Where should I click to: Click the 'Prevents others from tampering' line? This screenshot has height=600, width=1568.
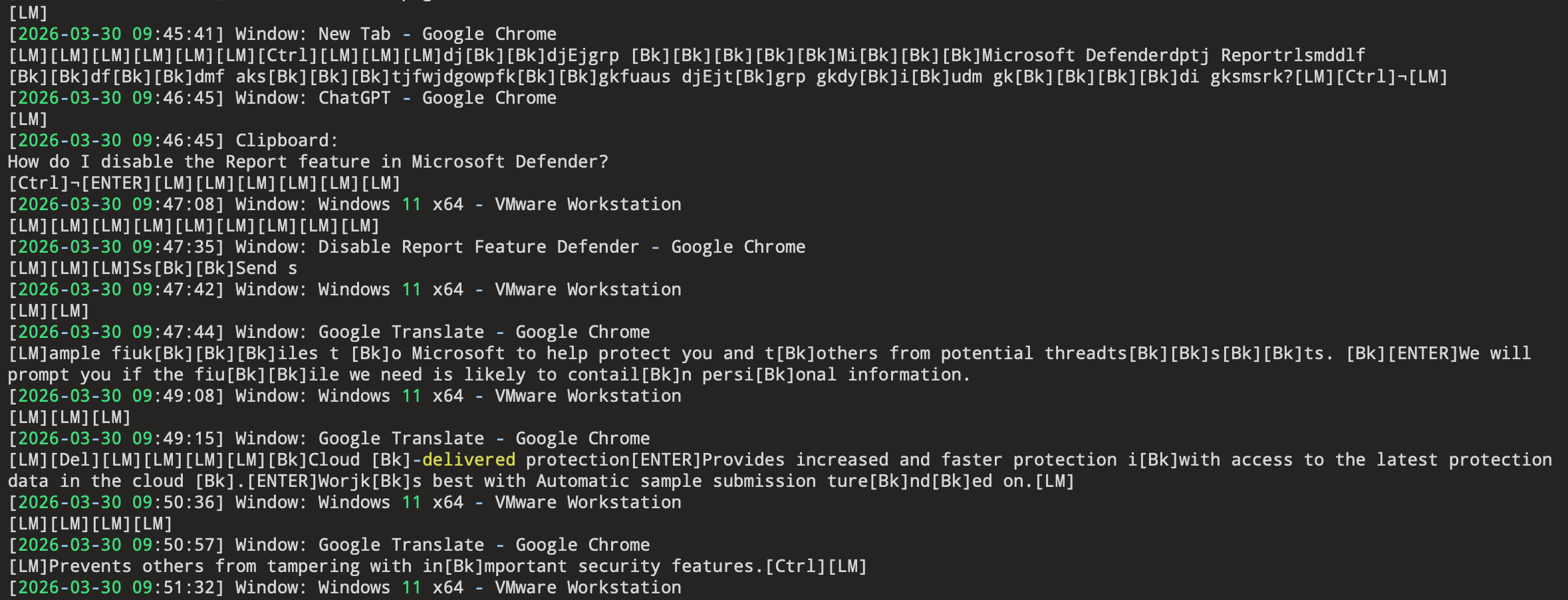(438, 566)
